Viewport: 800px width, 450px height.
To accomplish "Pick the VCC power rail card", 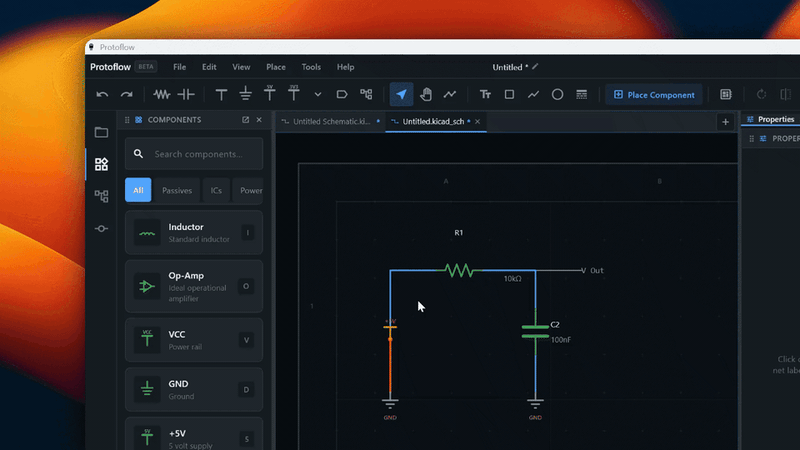I will tap(194, 340).
